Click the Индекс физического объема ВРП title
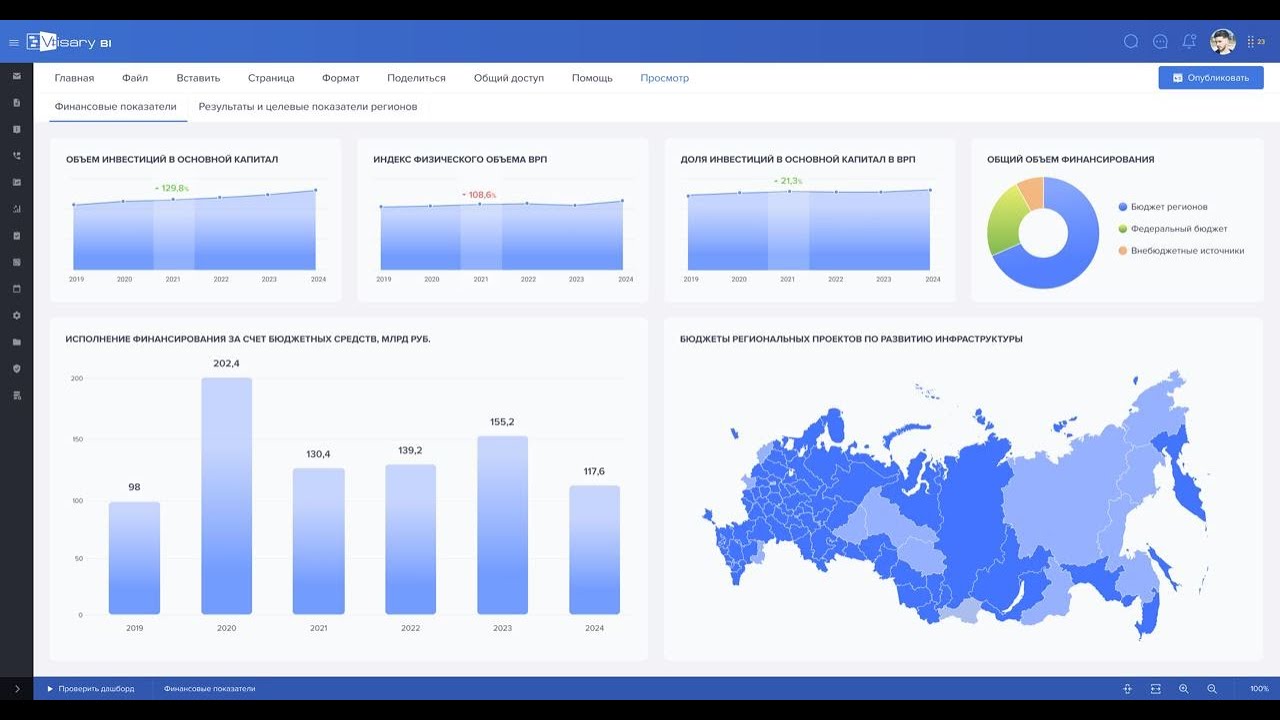 tap(460, 159)
